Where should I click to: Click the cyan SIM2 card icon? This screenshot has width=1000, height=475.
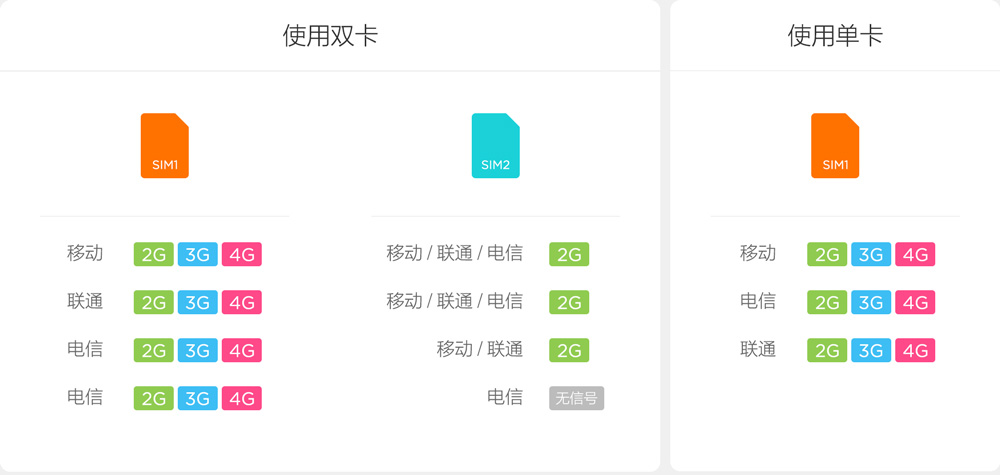[495, 146]
